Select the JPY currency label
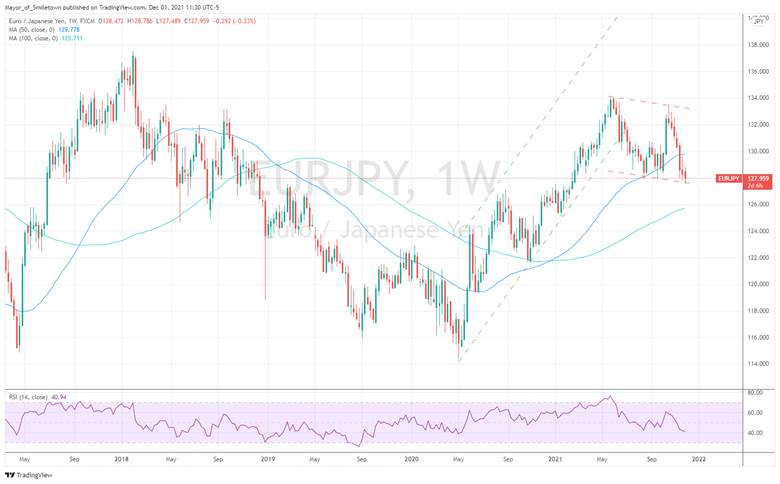This screenshot has width=780, height=484. 759,21
